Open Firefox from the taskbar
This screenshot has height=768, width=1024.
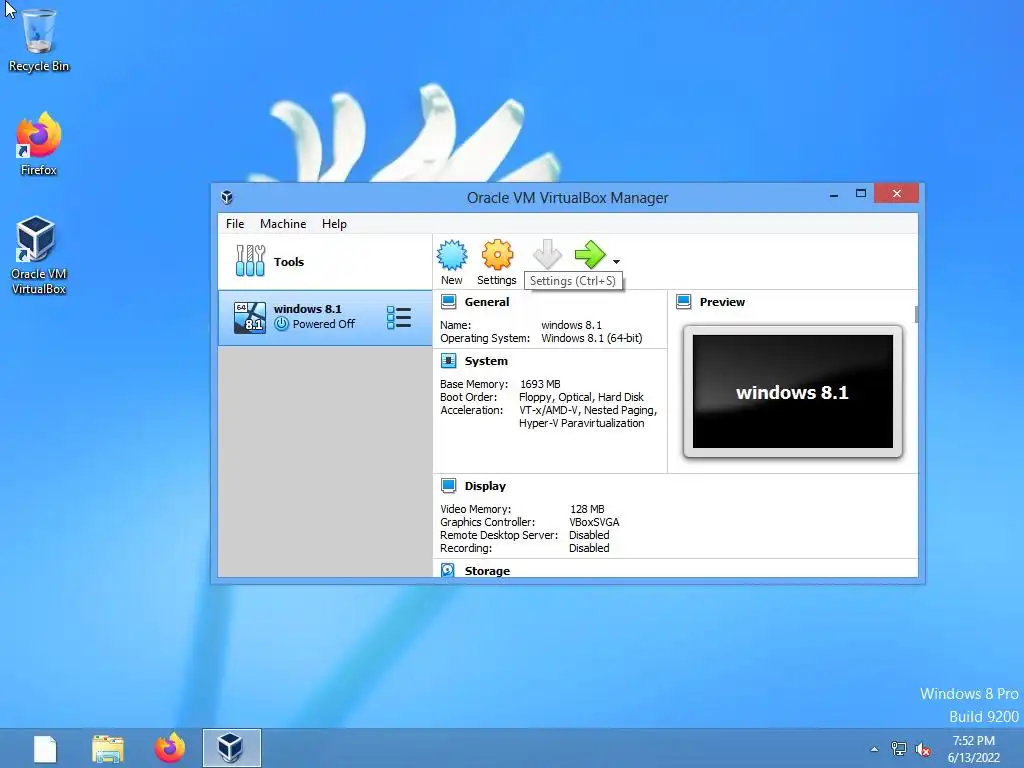[170, 748]
